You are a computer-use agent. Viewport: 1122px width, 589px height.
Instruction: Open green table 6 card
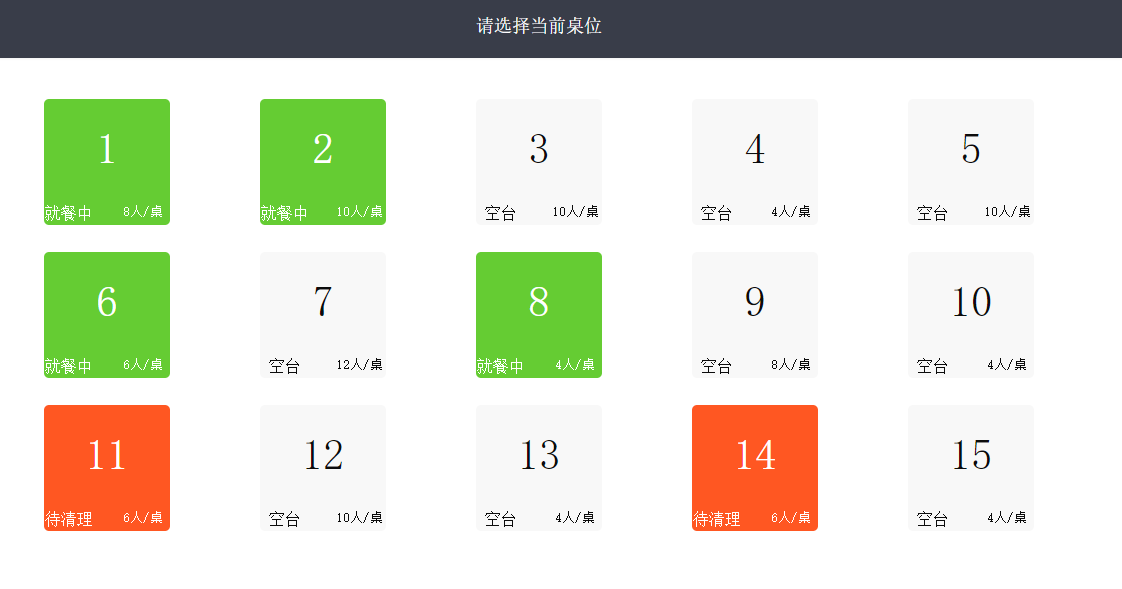[x=107, y=315]
